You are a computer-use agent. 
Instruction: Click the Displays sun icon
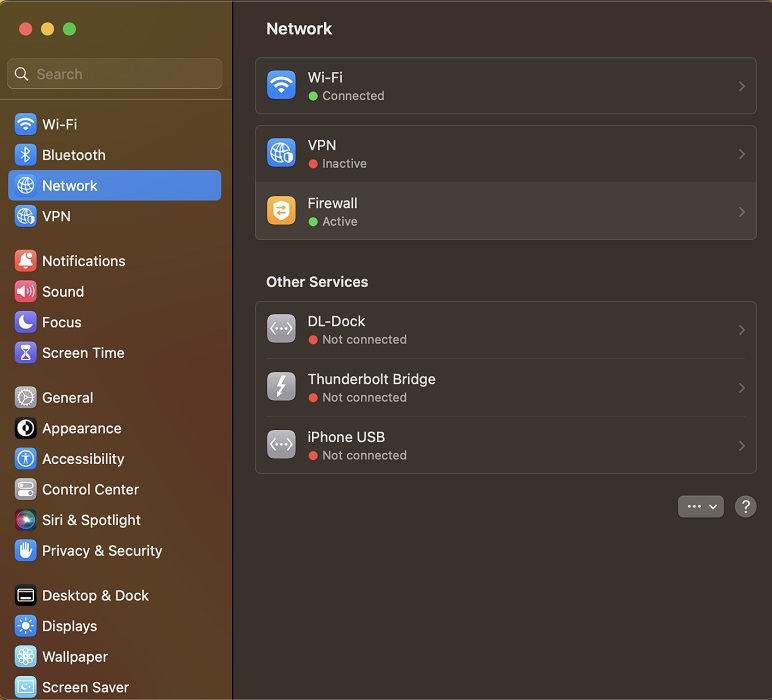coord(26,626)
